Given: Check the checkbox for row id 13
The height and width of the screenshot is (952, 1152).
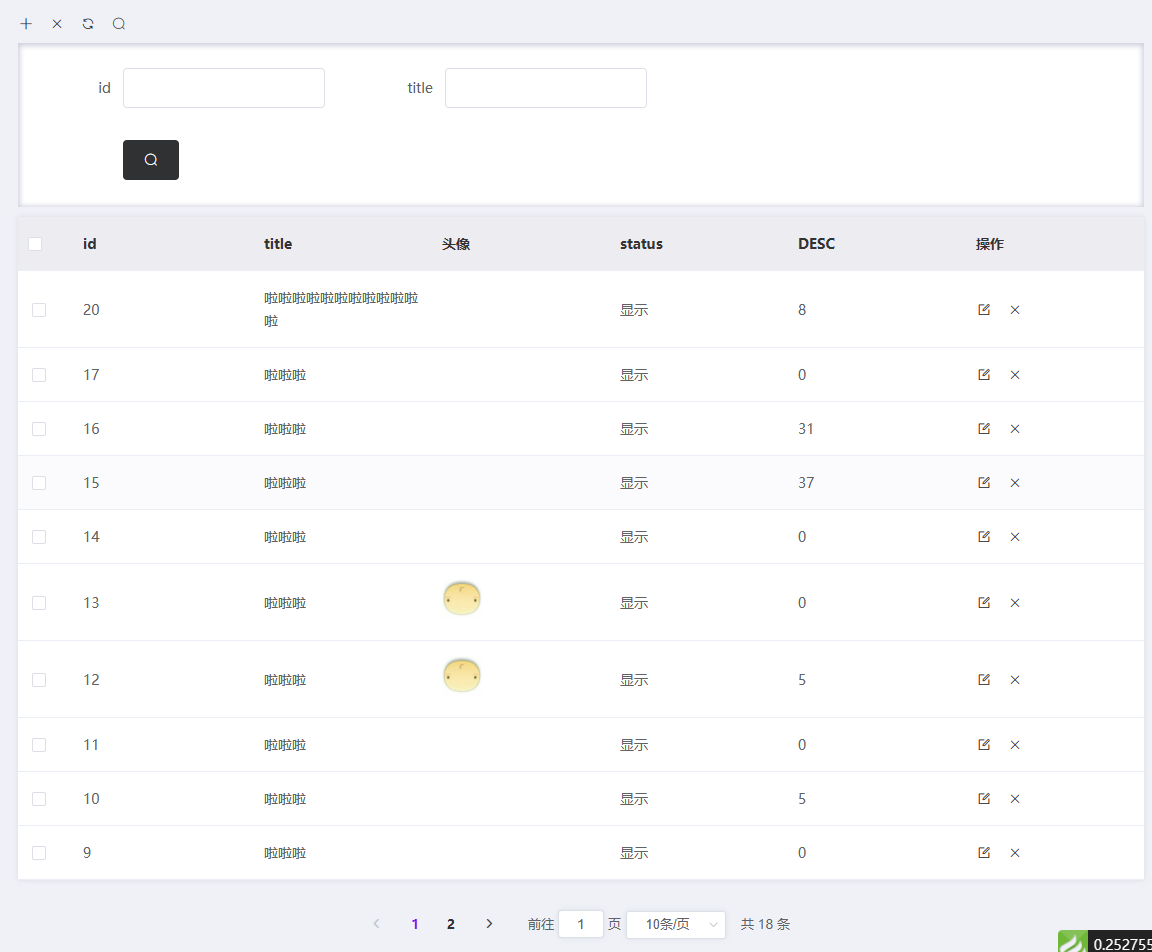Looking at the screenshot, I should 39,603.
